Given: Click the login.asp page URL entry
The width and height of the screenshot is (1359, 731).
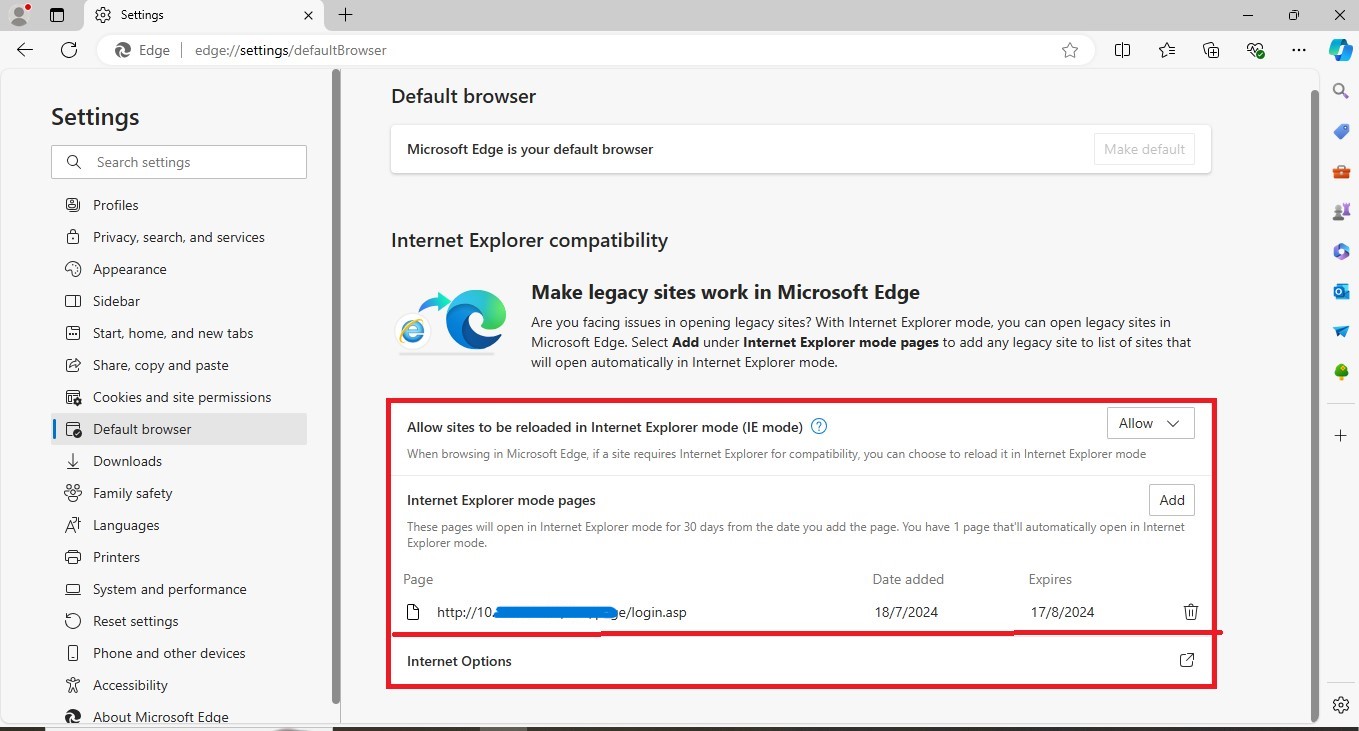Looking at the screenshot, I should click(561, 612).
